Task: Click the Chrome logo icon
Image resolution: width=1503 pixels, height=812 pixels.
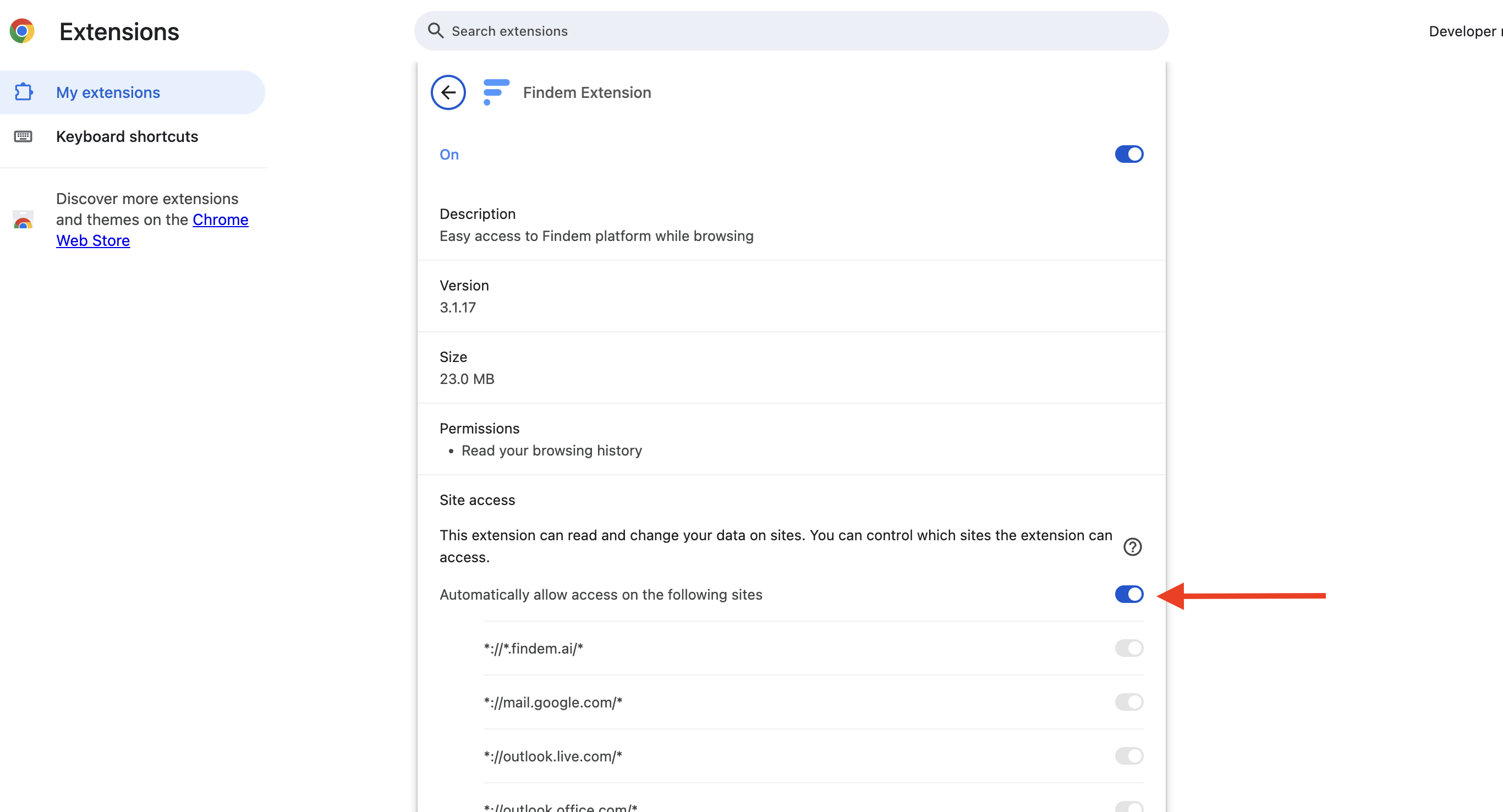Action: [22, 31]
